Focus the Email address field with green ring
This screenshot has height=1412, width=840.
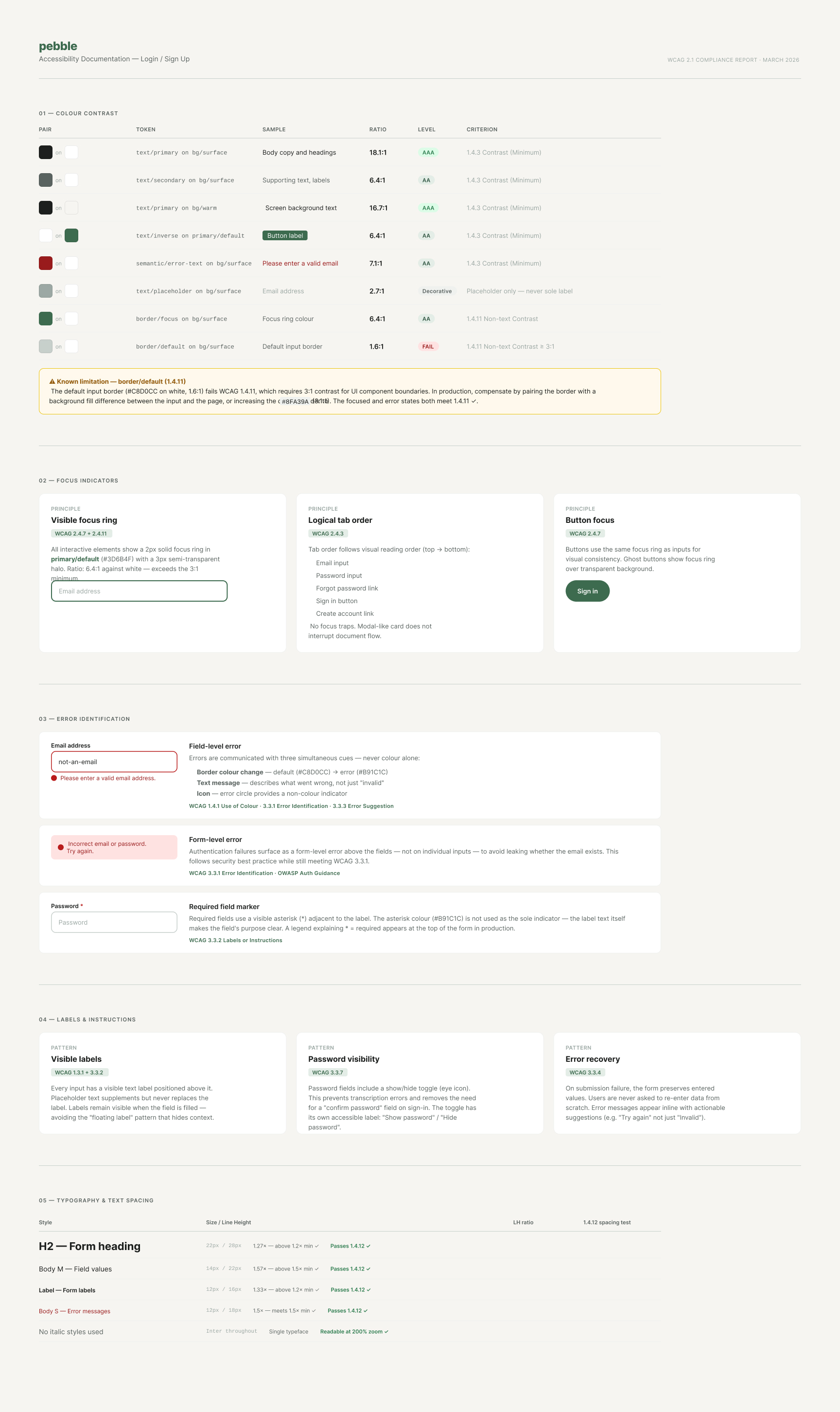coord(139,591)
